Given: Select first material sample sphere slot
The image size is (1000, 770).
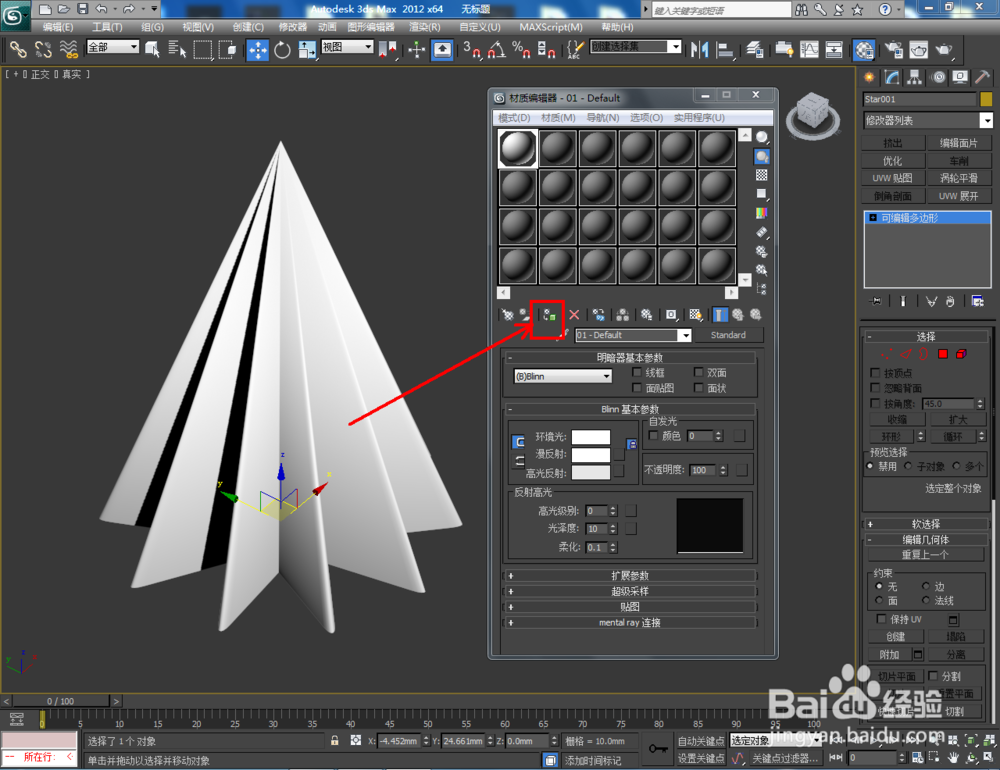Looking at the screenshot, I should pos(517,149).
